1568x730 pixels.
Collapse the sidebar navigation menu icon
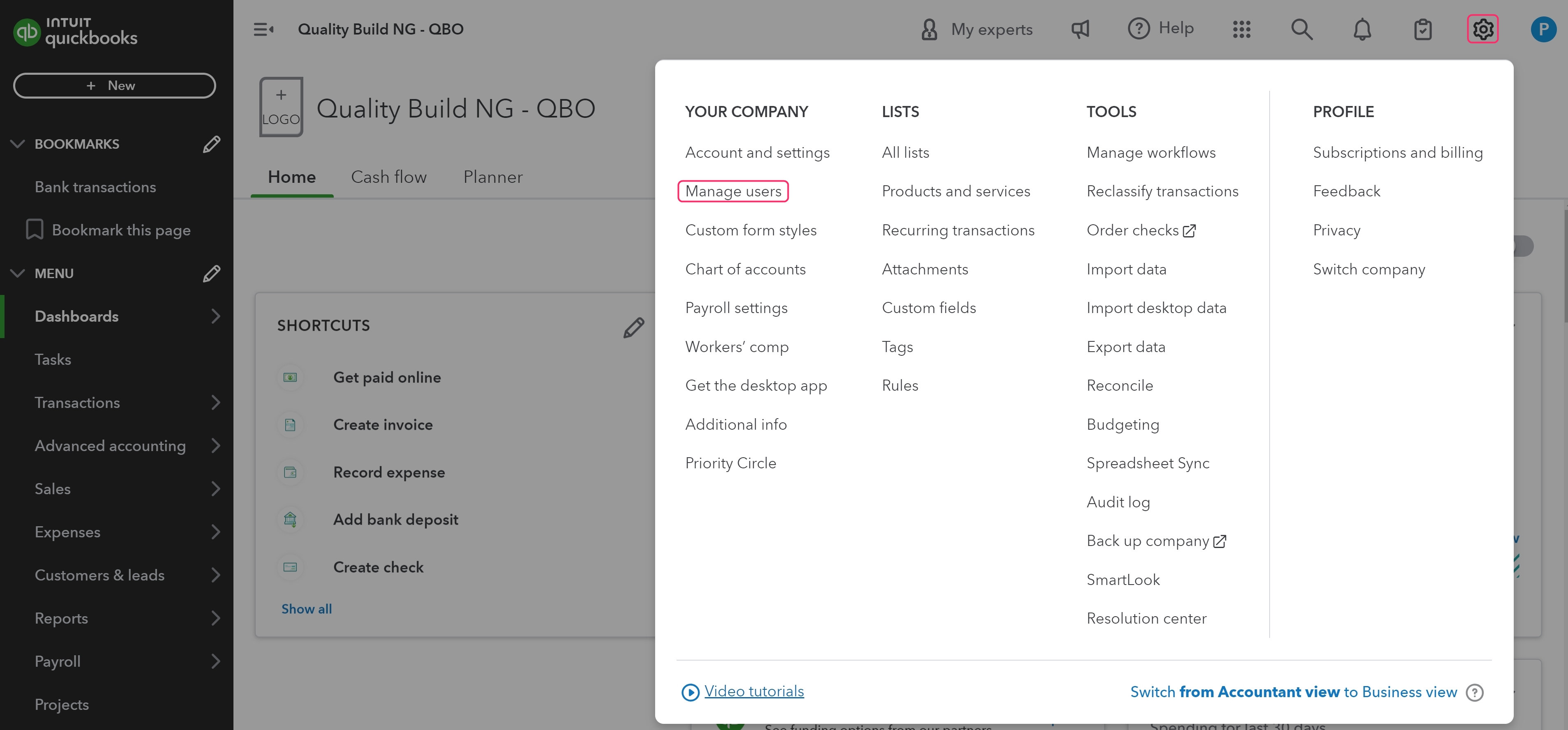coord(263,29)
